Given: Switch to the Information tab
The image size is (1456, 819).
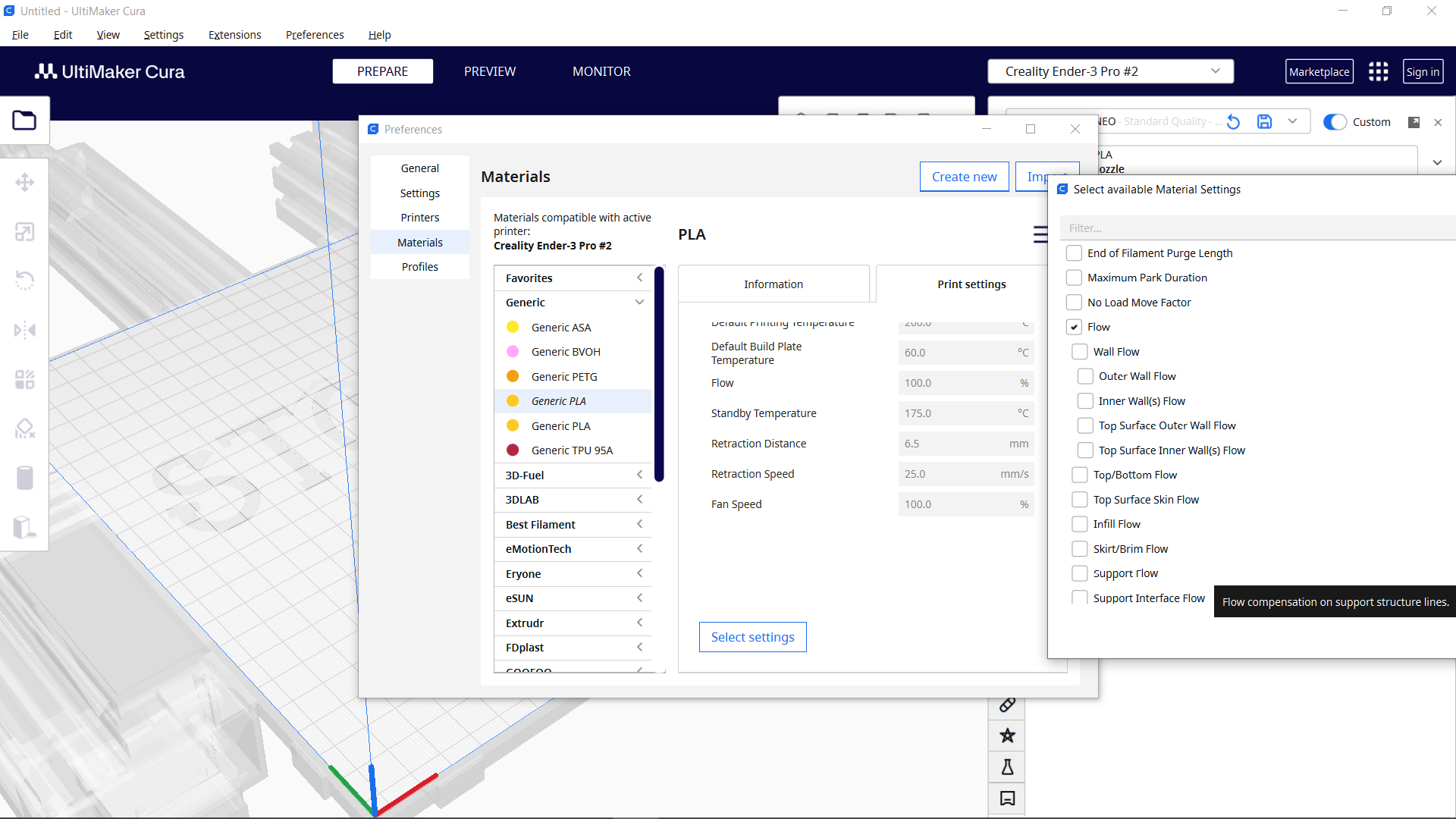Looking at the screenshot, I should [x=773, y=284].
